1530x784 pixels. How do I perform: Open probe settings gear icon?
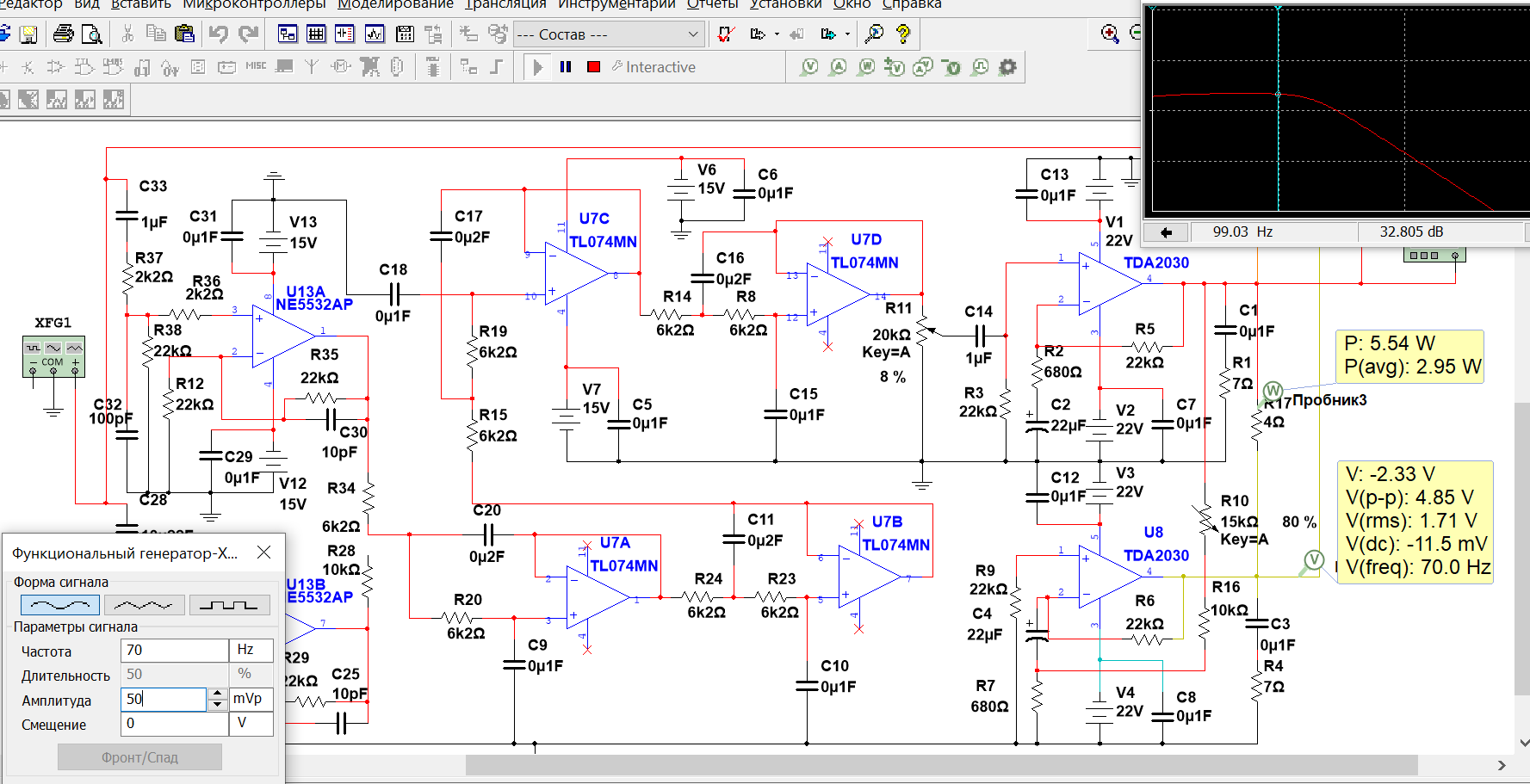pos(1007,67)
